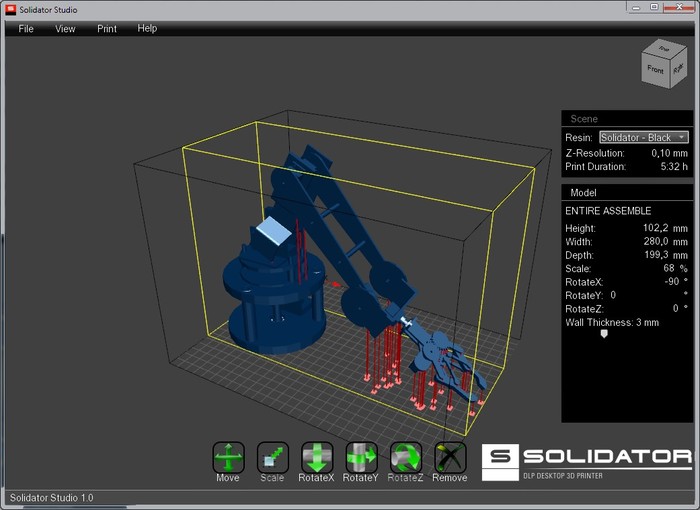Click the Solidator logo banner
This screenshot has width=700, height=510.
pos(586,462)
